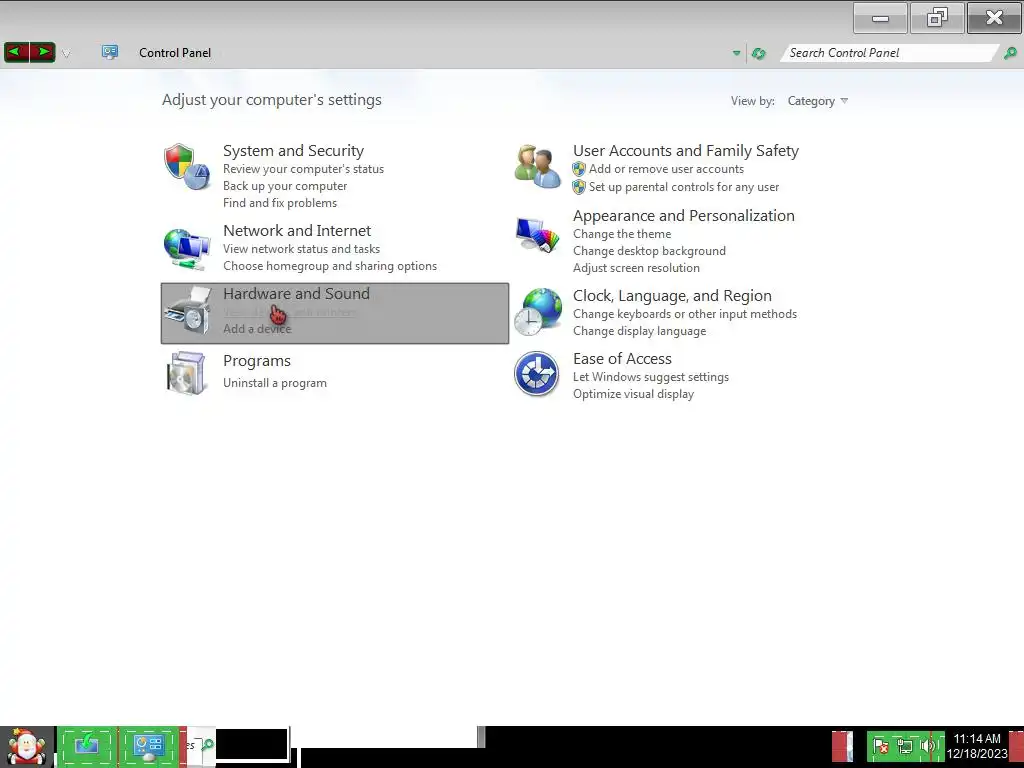Image resolution: width=1024 pixels, height=768 pixels.
Task: Click the Control Panel breadcrumb text
Action: click(175, 53)
